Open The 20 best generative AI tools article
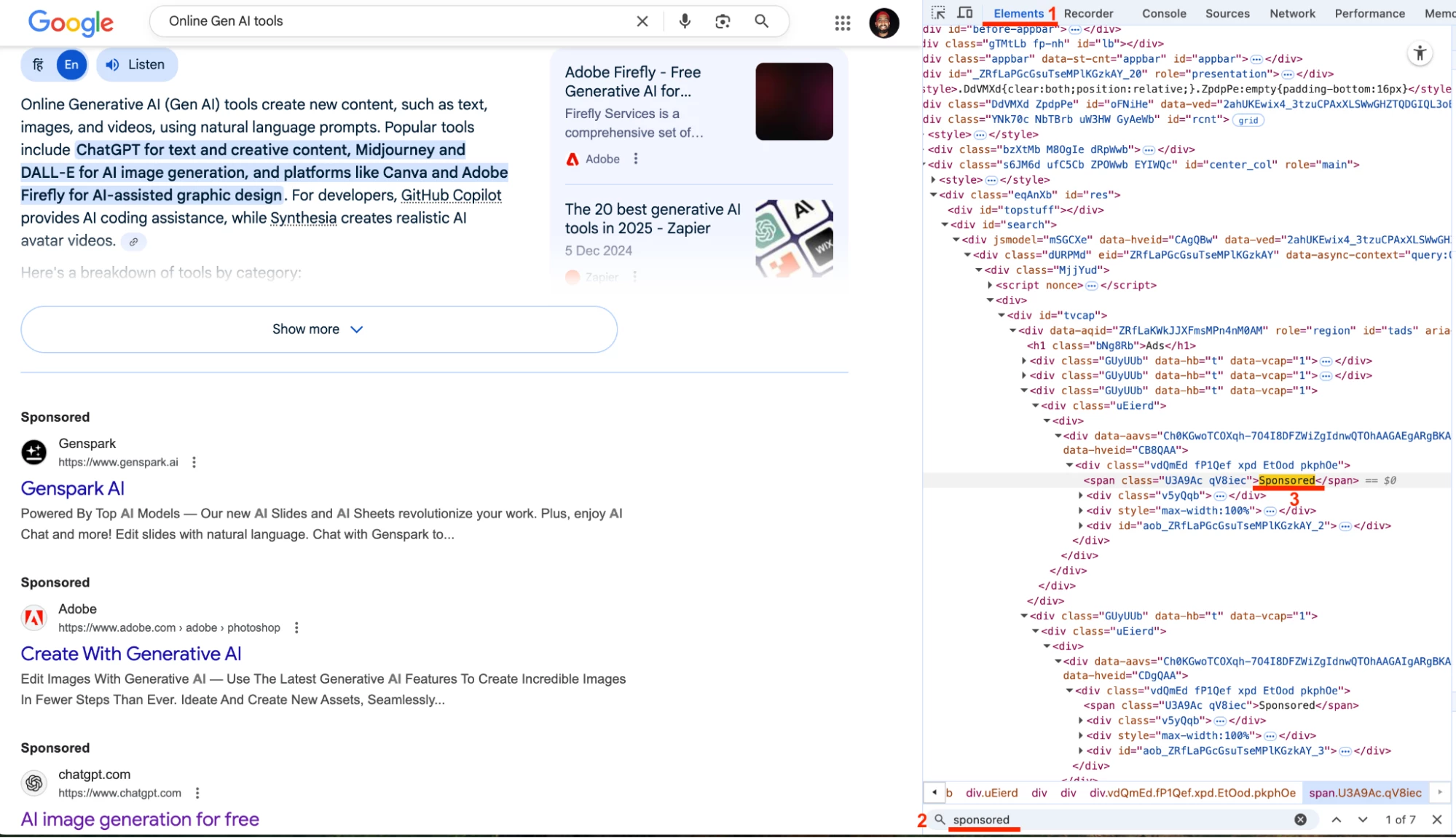 tap(653, 219)
